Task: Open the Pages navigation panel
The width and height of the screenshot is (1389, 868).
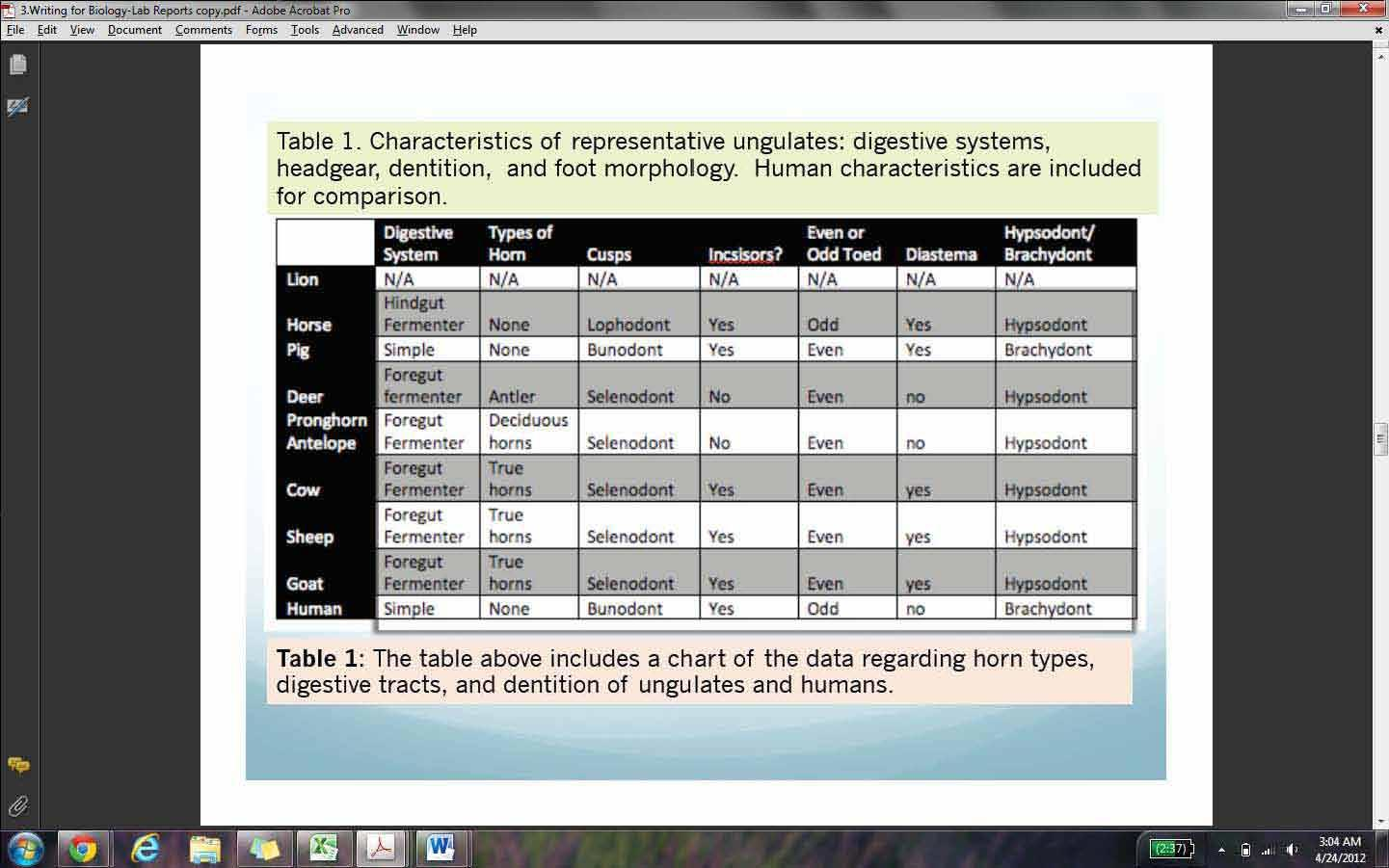Action: [17, 64]
